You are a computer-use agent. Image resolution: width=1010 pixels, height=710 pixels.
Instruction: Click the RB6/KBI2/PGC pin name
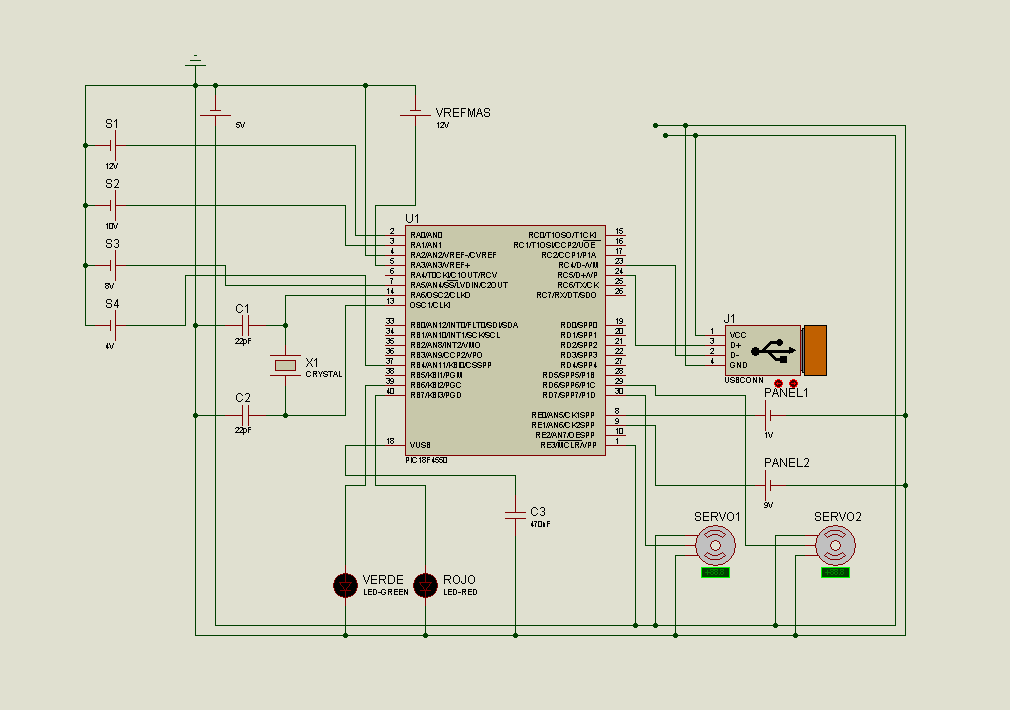tap(435, 385)
